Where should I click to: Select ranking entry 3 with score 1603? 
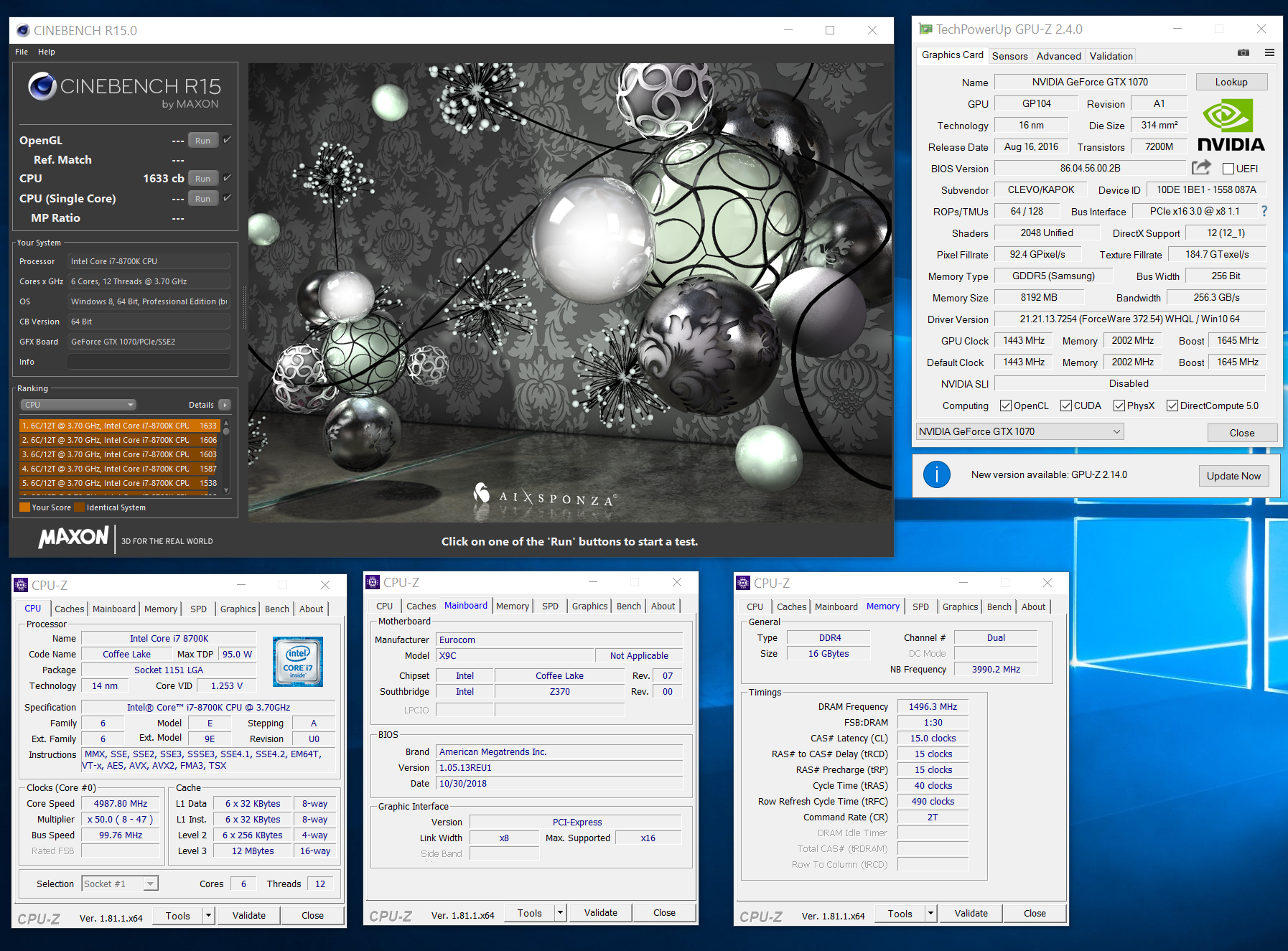(x=119, y=454)
